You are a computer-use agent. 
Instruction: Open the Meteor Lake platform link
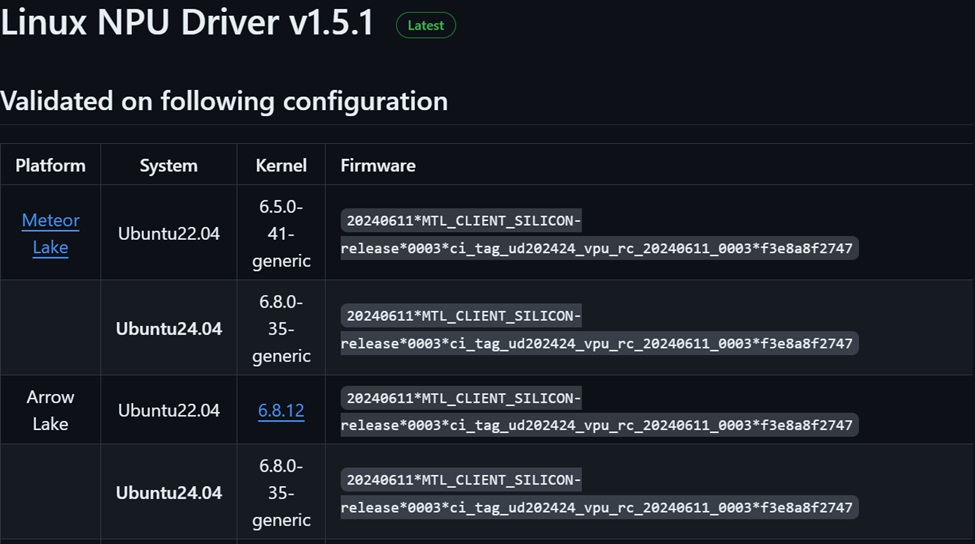50,234
